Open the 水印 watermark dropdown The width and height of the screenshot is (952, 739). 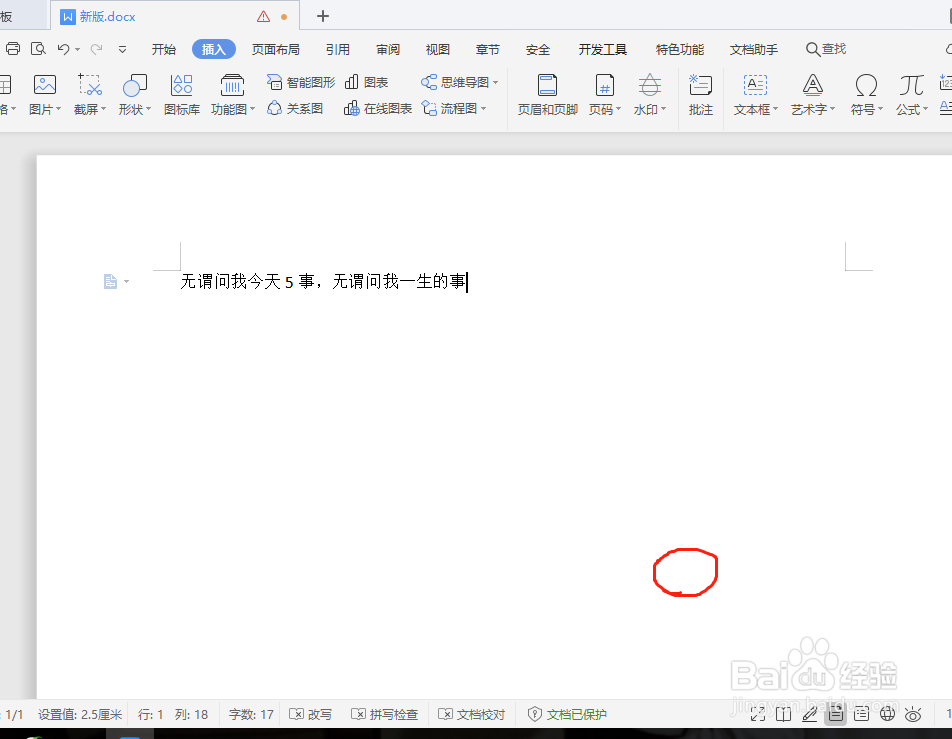pyautogui.click(x=649, y=95)
